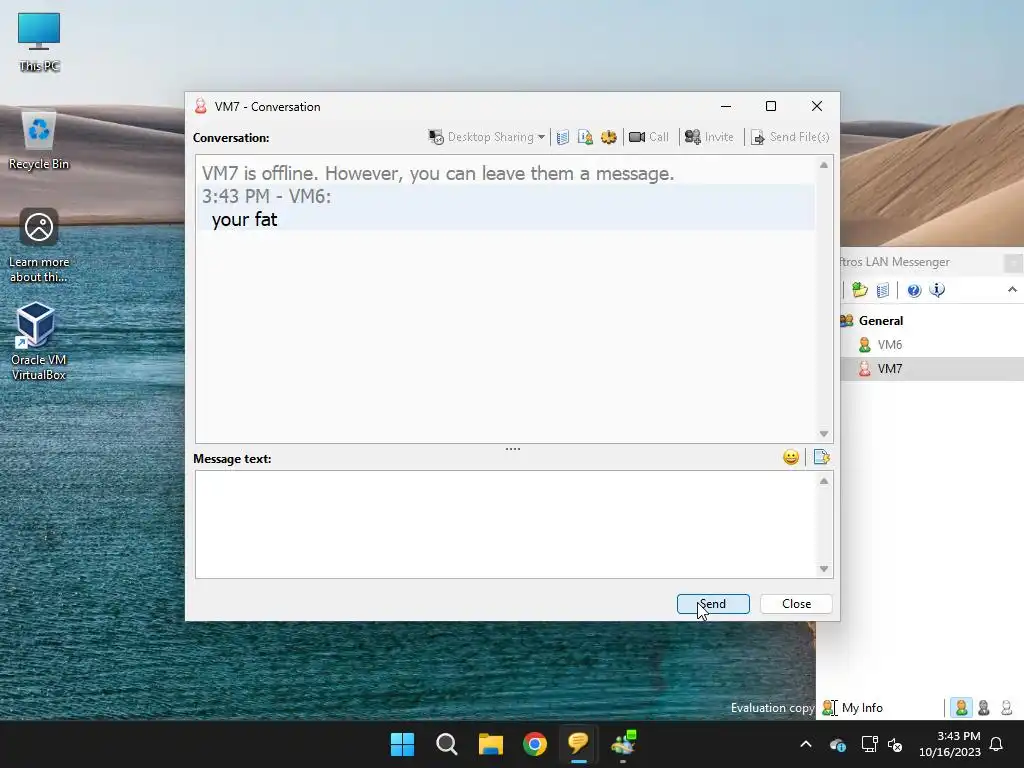Start a video Call with VM7
The width and height of the screenshot is (1024, 768).
pos(649,137)
